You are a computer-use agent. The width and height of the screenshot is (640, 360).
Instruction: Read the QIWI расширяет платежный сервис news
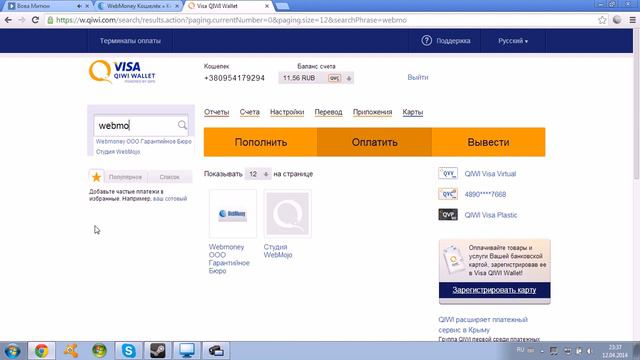483,324
